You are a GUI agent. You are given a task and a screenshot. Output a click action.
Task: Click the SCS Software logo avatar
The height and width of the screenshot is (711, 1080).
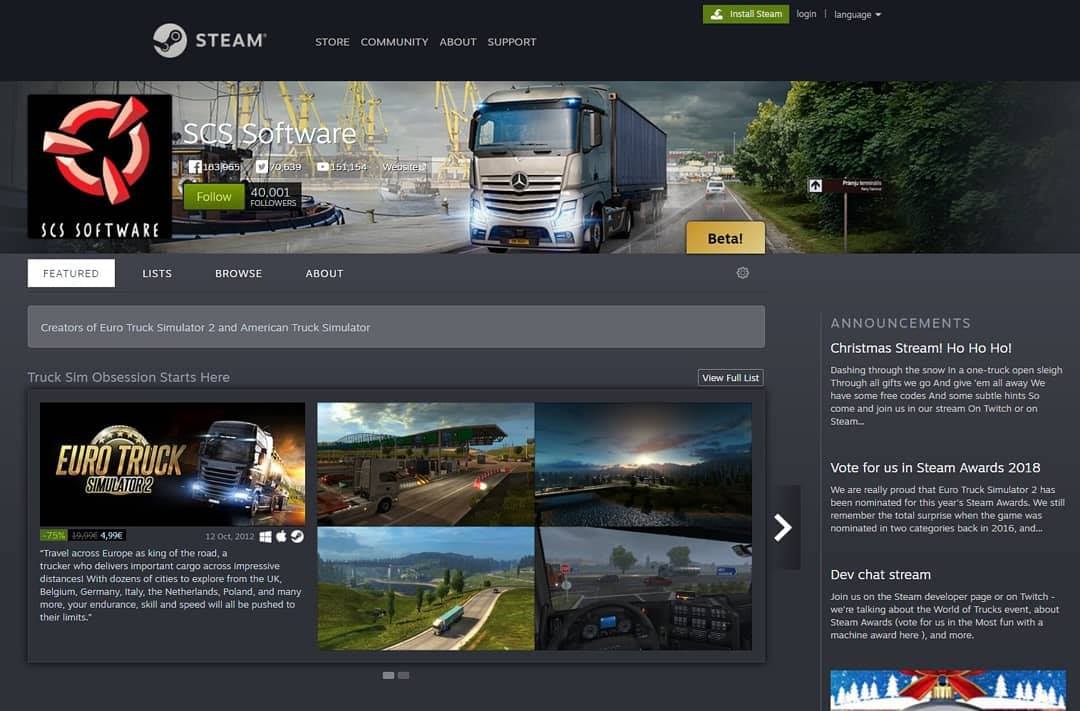click(x=99, y=167)
